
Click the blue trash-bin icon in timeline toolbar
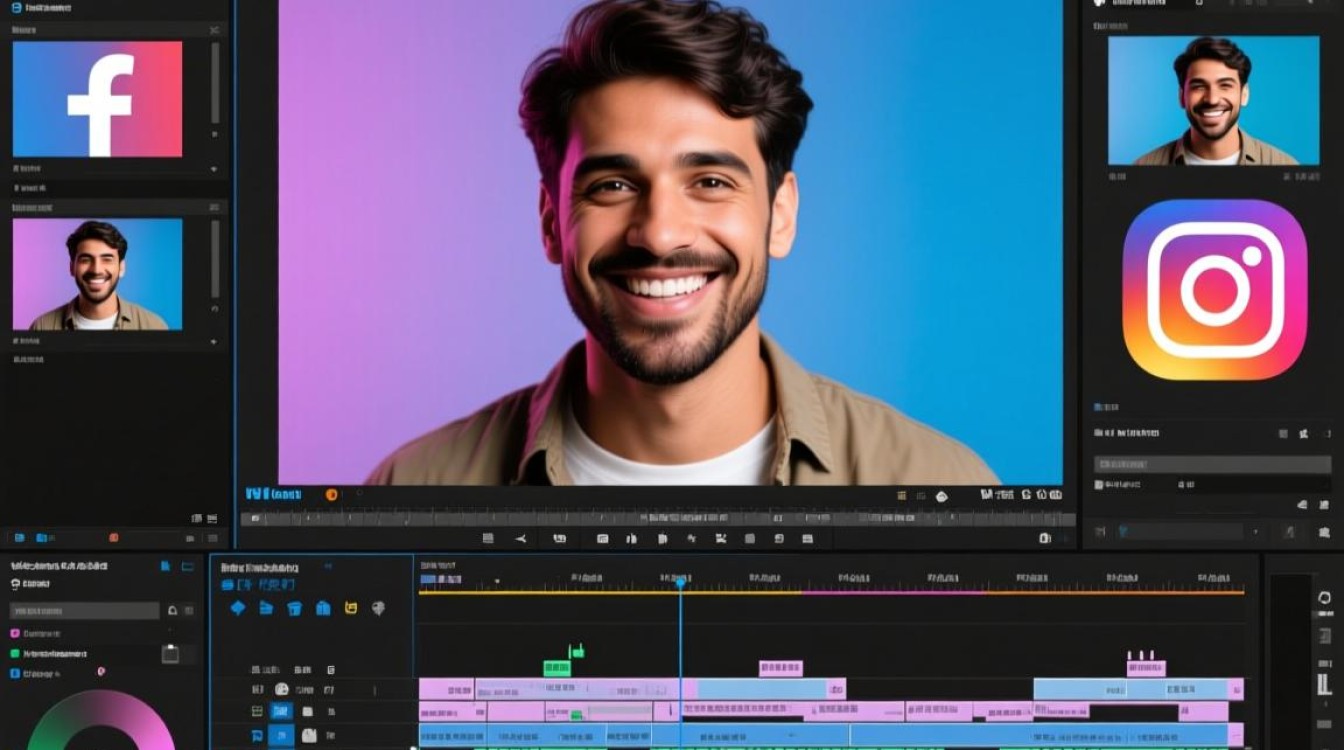point(294,608)
